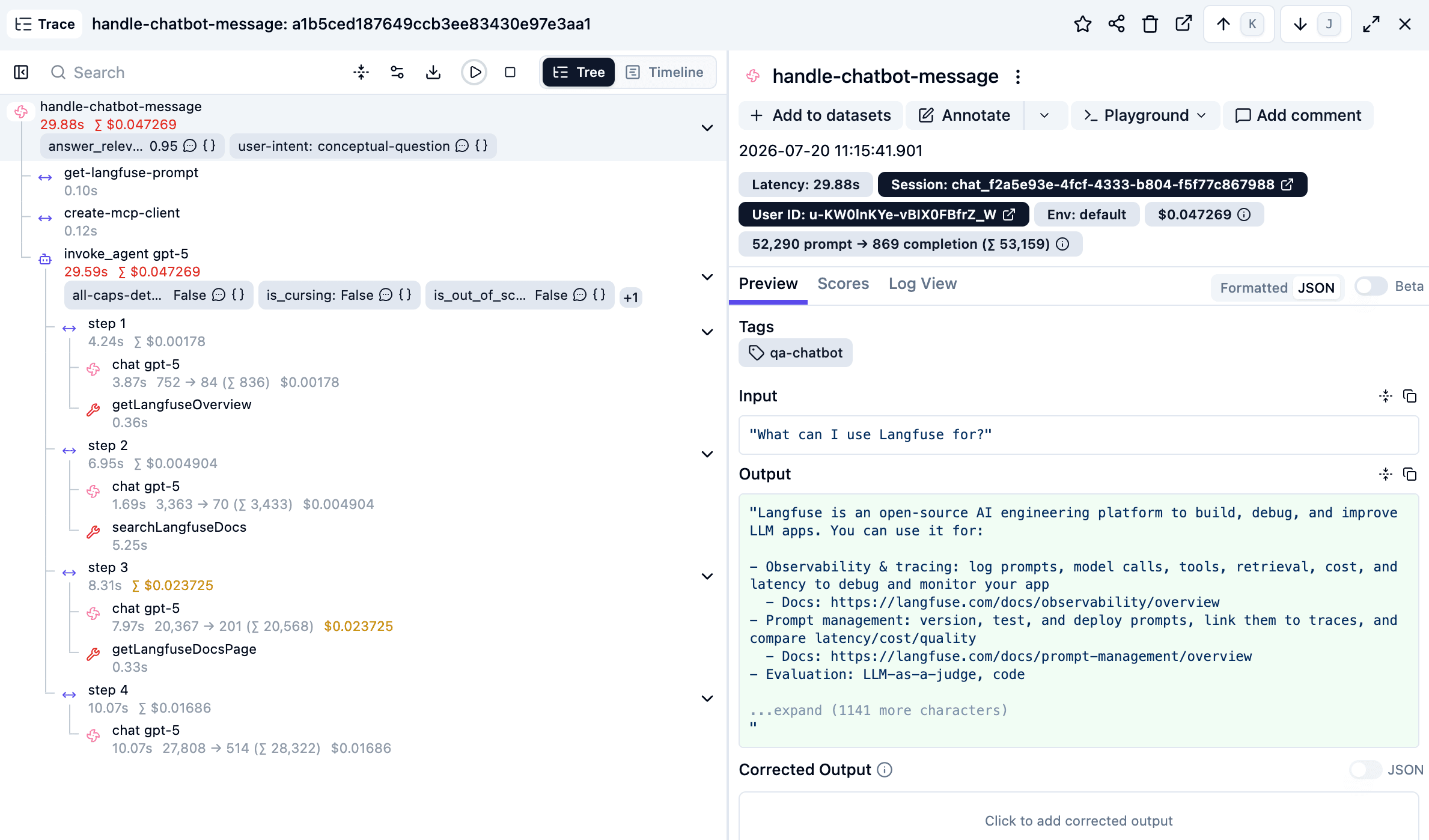Open comment icon on is_cursing score
Screen dimensions: 1429x840
click(386, 295)
